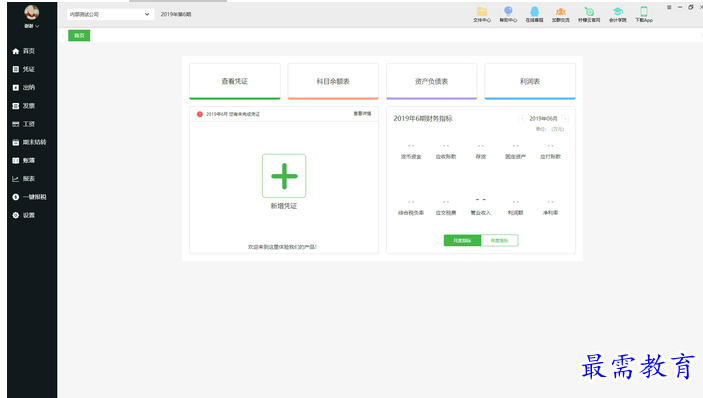
Task: Open the 科目余额表 shortcut card
Action: 333,81
